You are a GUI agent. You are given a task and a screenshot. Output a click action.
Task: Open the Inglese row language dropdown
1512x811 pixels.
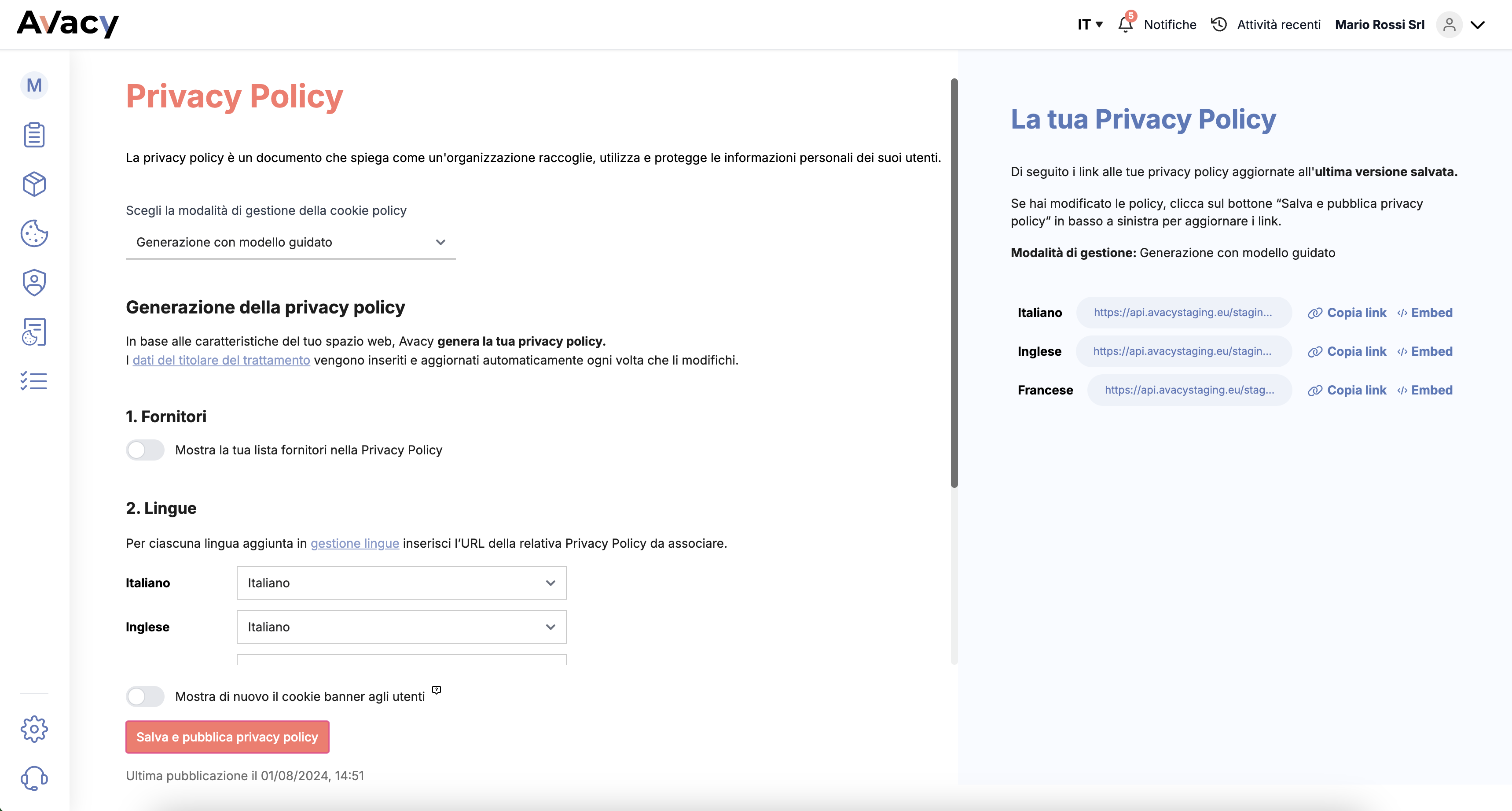(401, 627)
